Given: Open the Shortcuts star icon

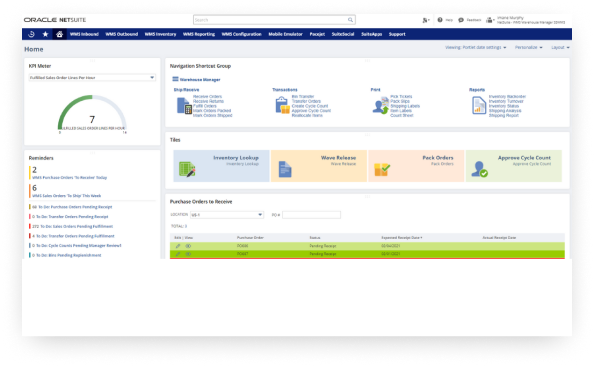Looking at the screenshot, I should [x=45, y=34].
